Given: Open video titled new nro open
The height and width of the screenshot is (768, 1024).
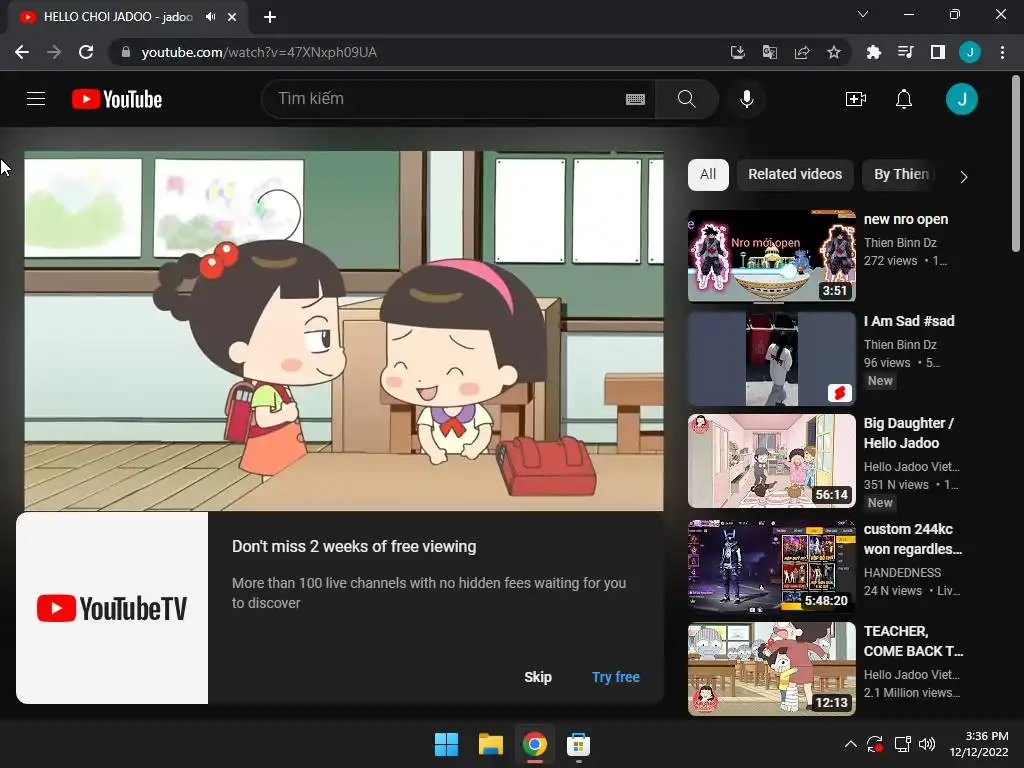Looking at the screenshot, I should pos(905,219).
